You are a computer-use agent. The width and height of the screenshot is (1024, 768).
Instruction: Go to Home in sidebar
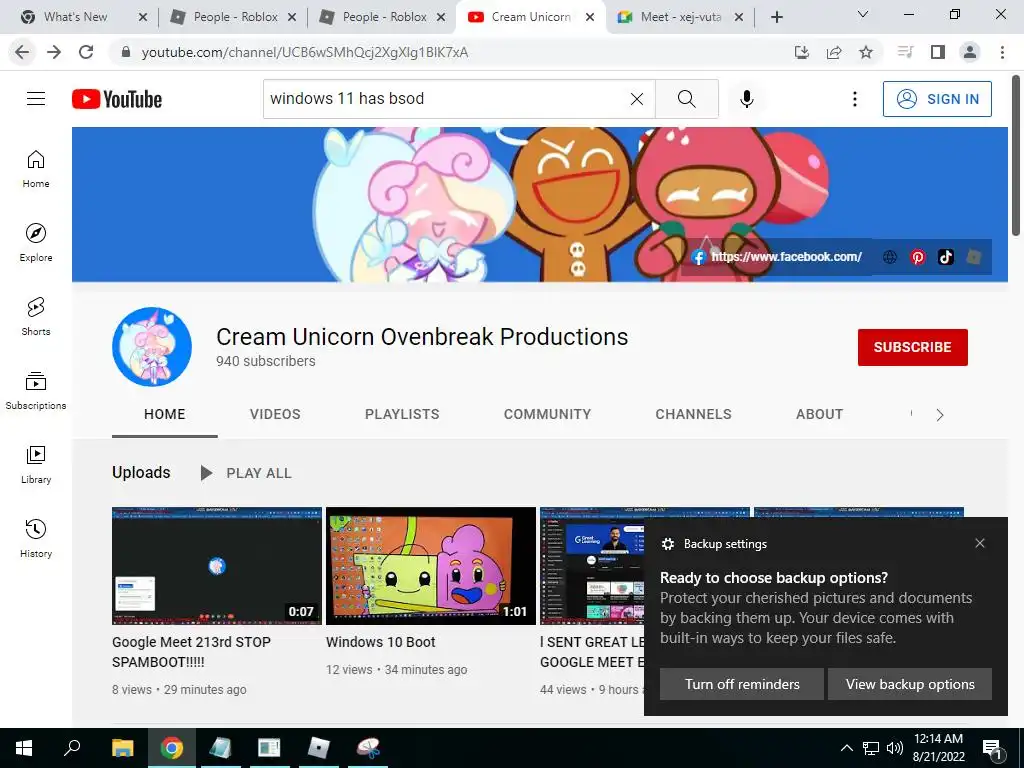(36, 168)
